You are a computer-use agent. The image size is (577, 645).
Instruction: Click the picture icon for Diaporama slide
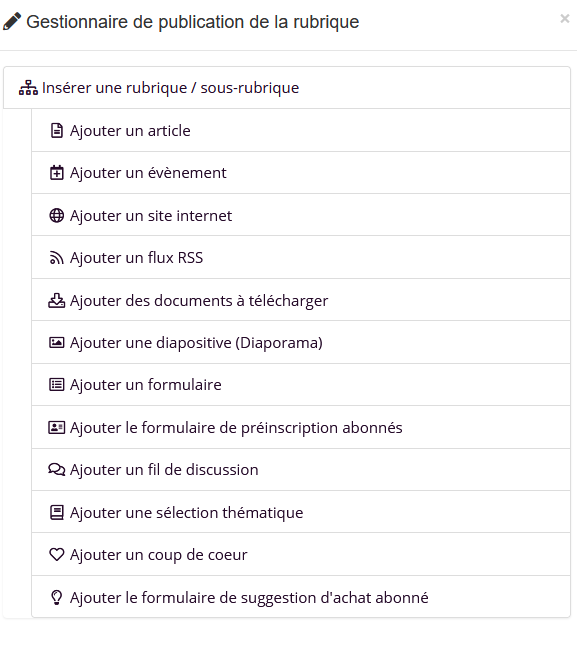pyautogui.click(x=56, y=343)
